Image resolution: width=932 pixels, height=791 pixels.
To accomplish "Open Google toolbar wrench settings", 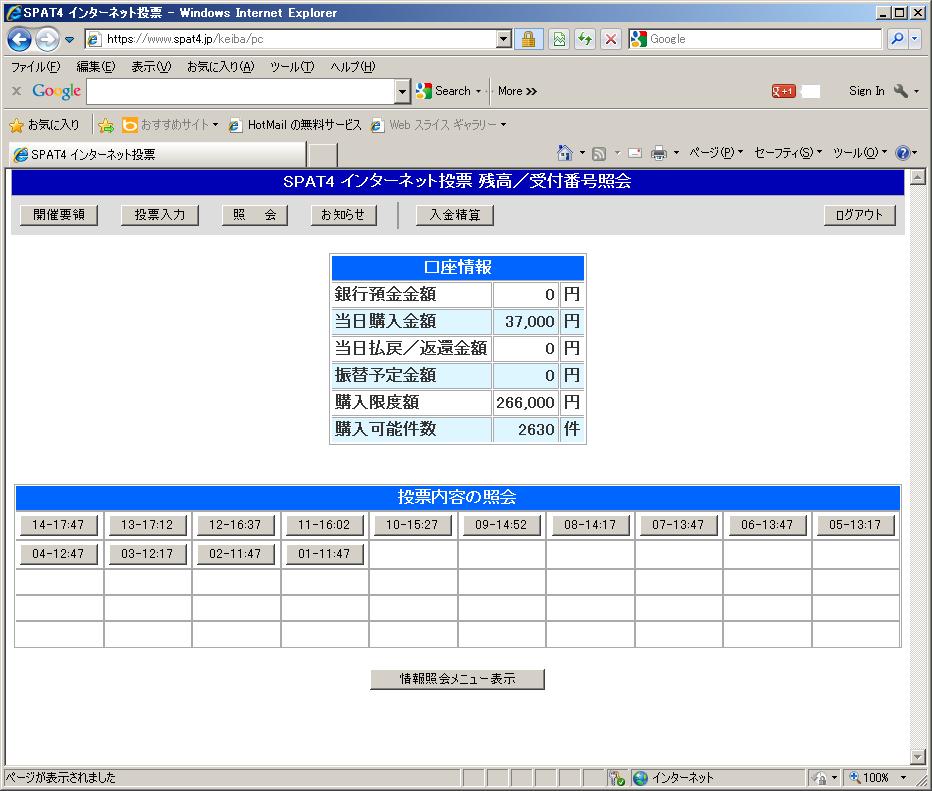I will [x=906, y=91].
